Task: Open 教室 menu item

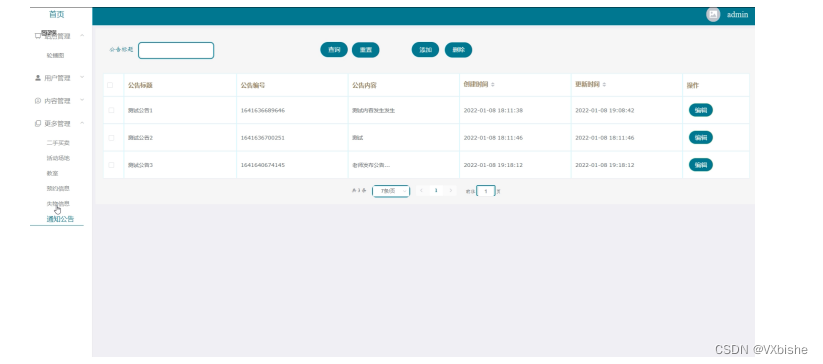Action: (x=52, y=173)
